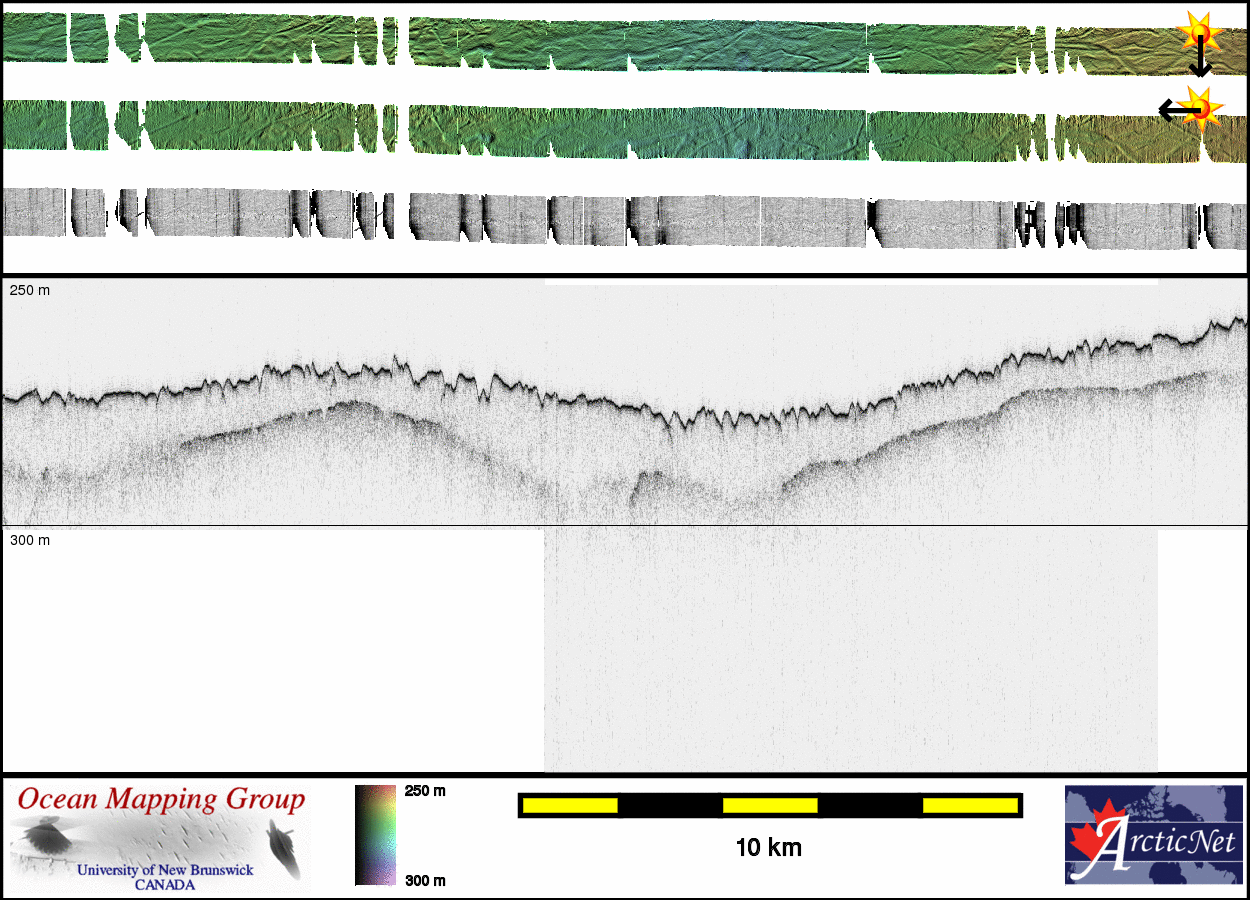Image resolution: width=1250 pixels, height=900 pixels.
Task: Pick the depth color scale swatch
Action: pos(375,835)
